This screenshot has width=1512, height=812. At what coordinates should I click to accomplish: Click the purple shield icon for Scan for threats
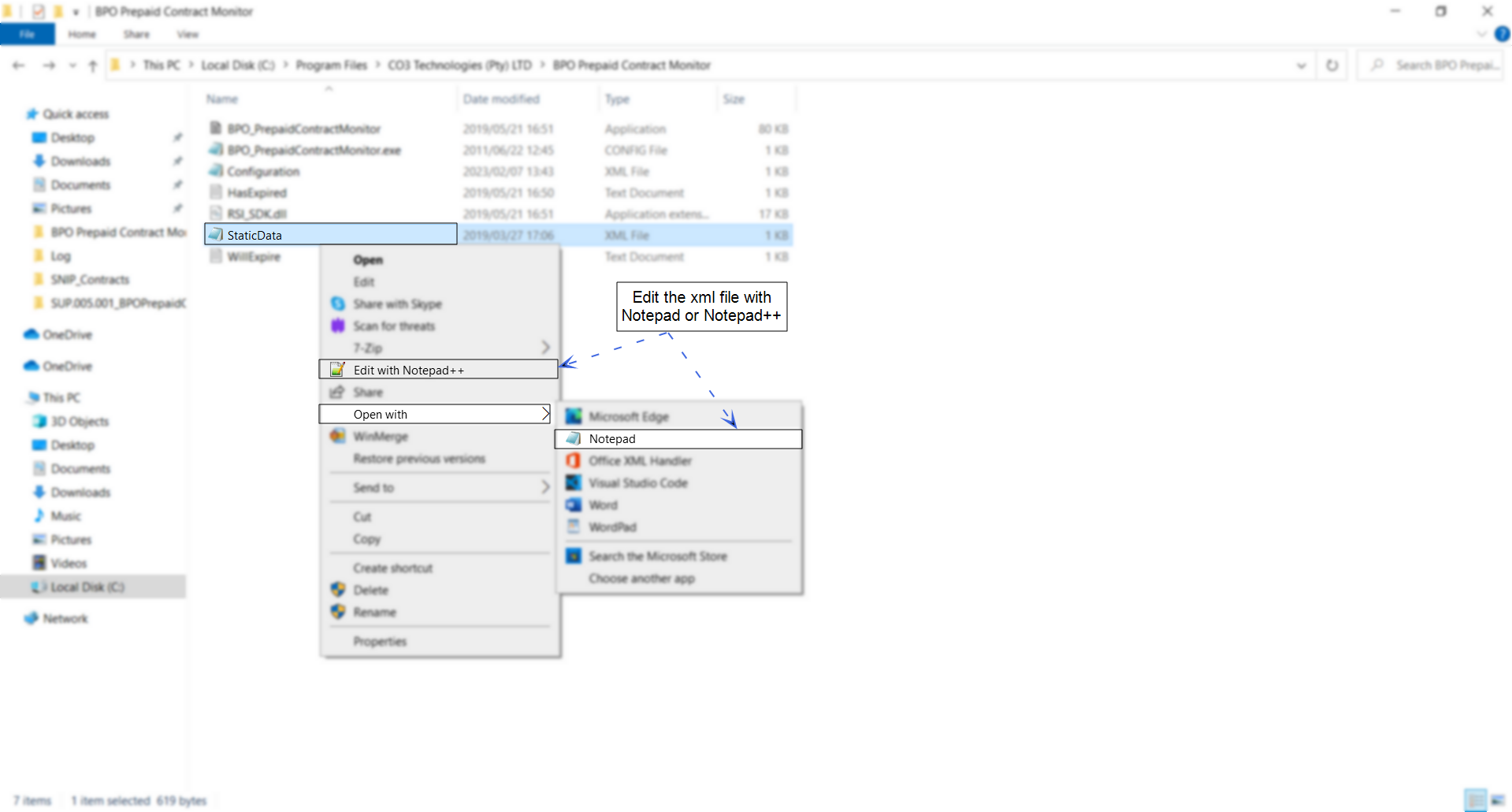coord(338,326)
